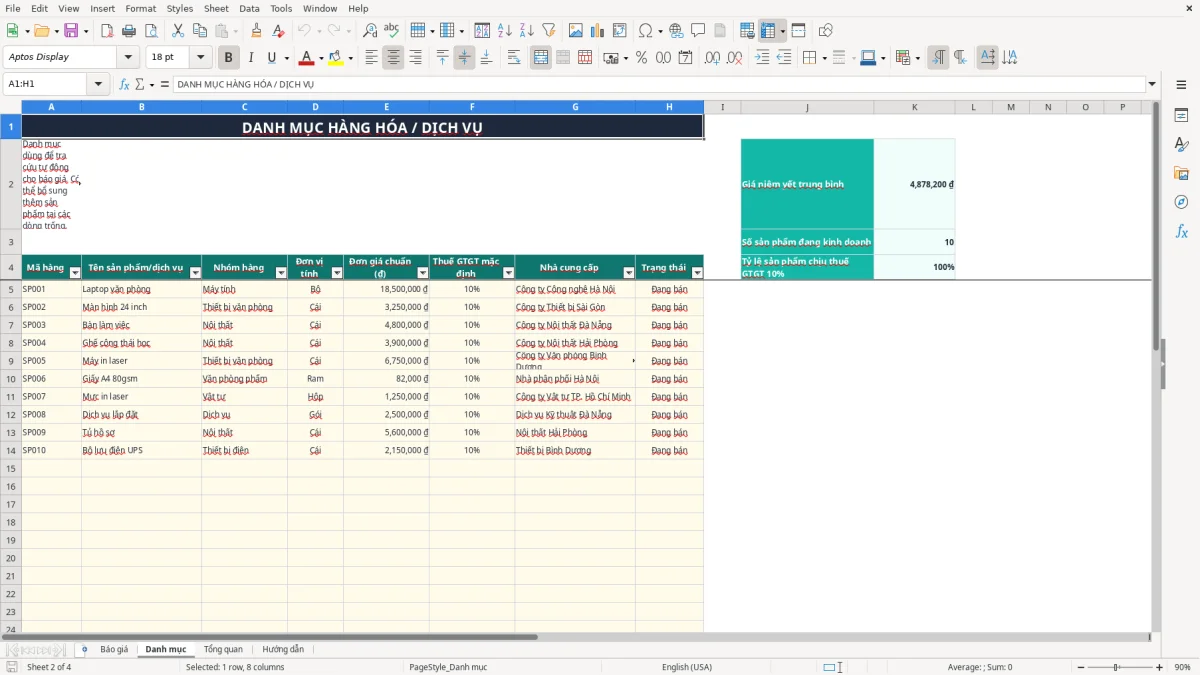Toggle Align Left
This screenshot has width=1200, height=675.
tap(371, 58)
